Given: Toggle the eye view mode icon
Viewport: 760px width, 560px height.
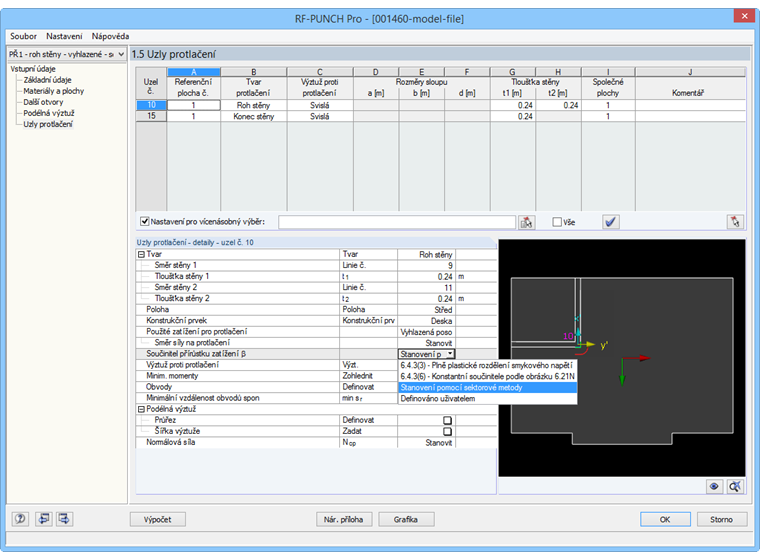Looking at the screenshot, I should click(x=714, y=486).
